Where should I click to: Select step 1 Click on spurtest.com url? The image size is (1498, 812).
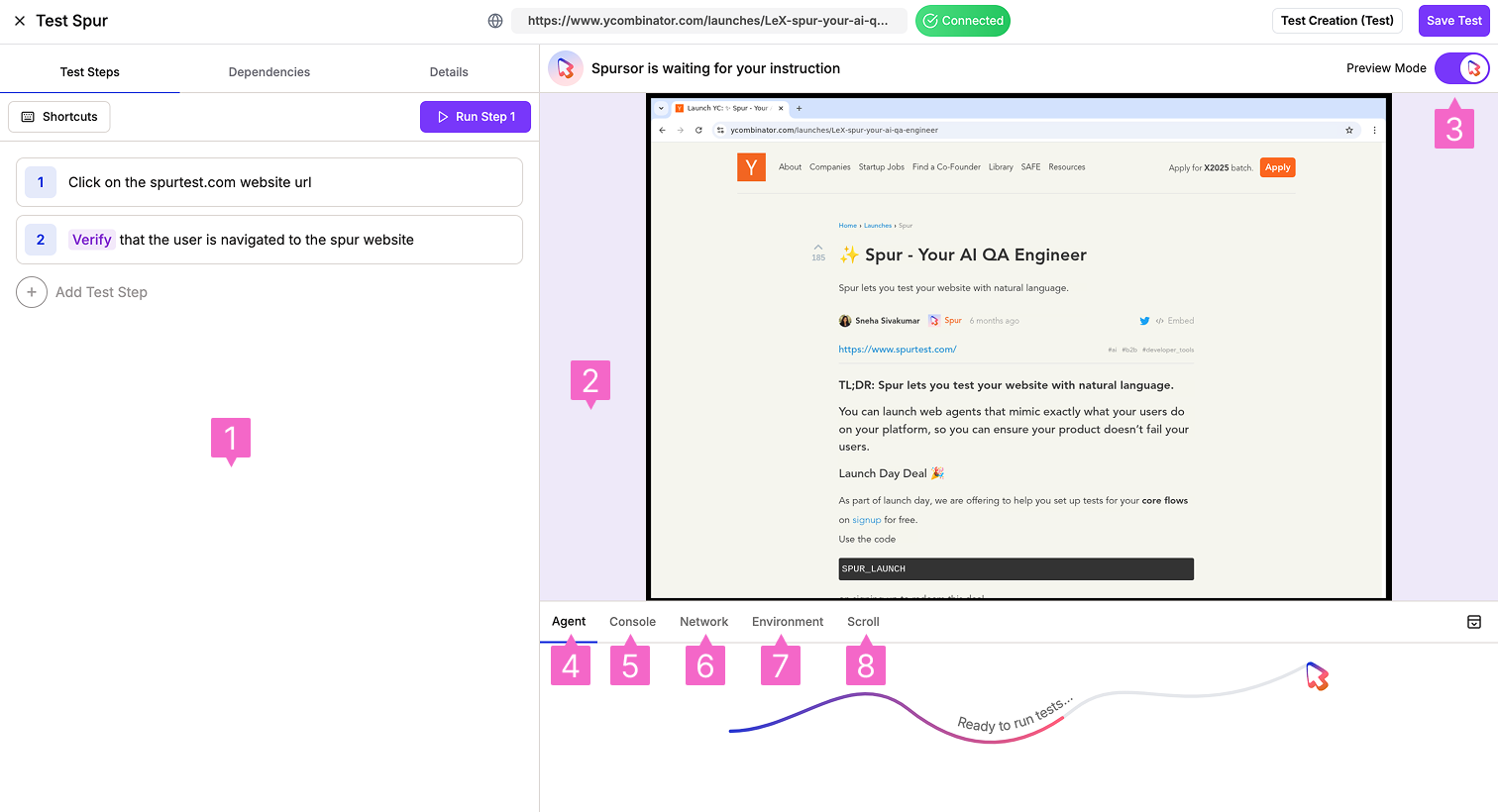(x=269, y=182)
